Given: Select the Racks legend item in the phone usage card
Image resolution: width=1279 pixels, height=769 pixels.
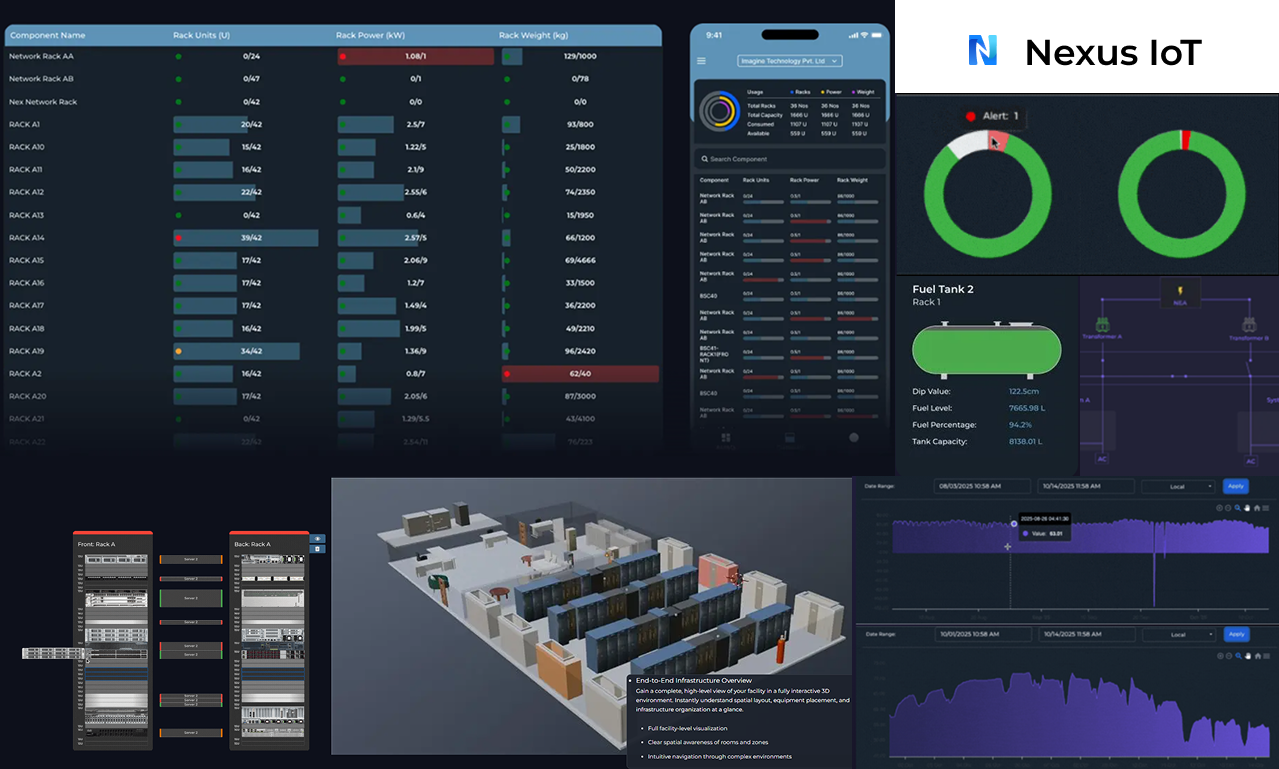Looking at the screenshot, I should pyautogui.click(x=800, y=92).
